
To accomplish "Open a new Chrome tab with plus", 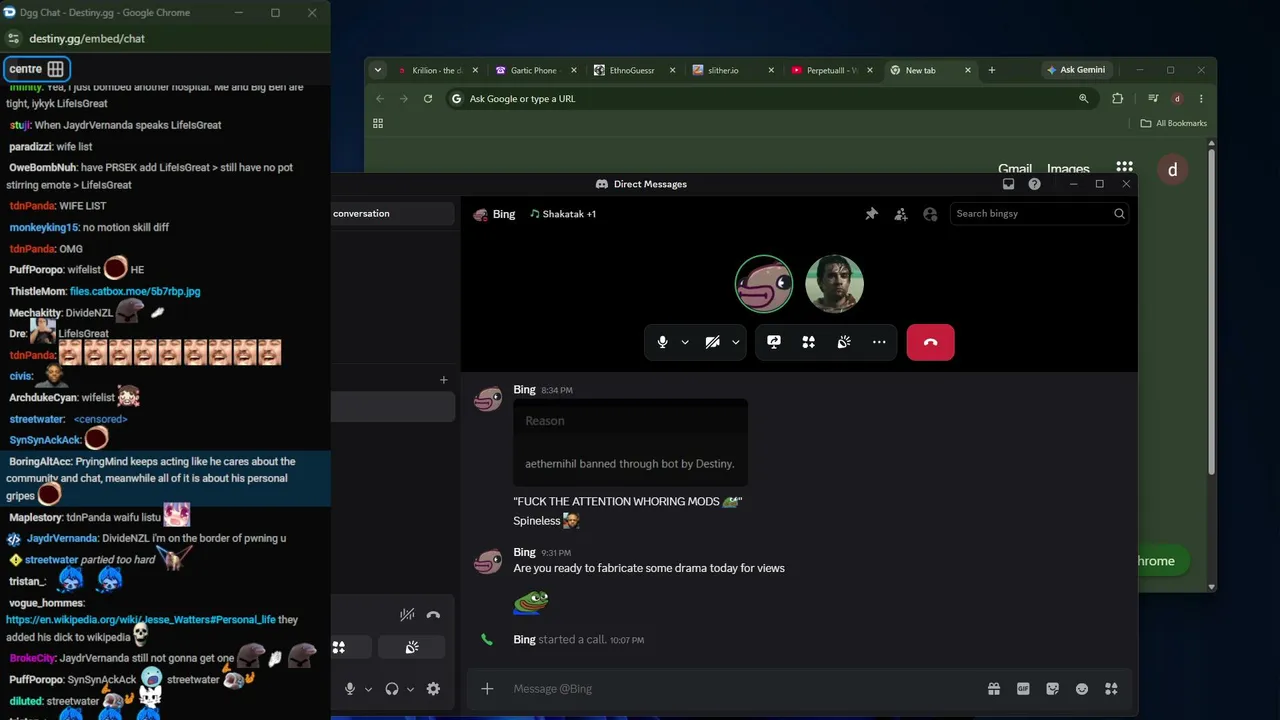I will pyautogui.click(x=992, y=70).
